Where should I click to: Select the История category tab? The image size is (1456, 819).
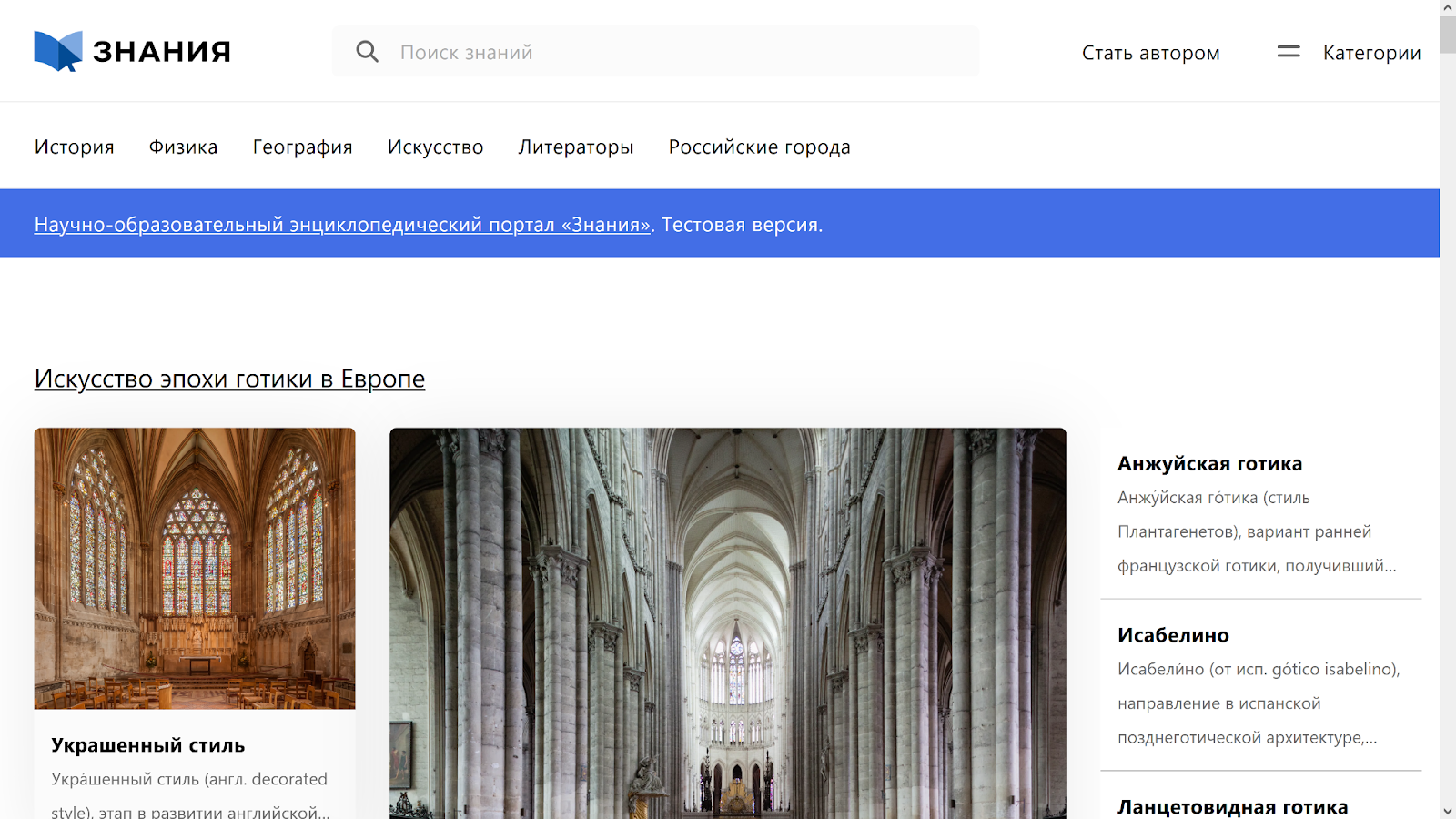75,147
